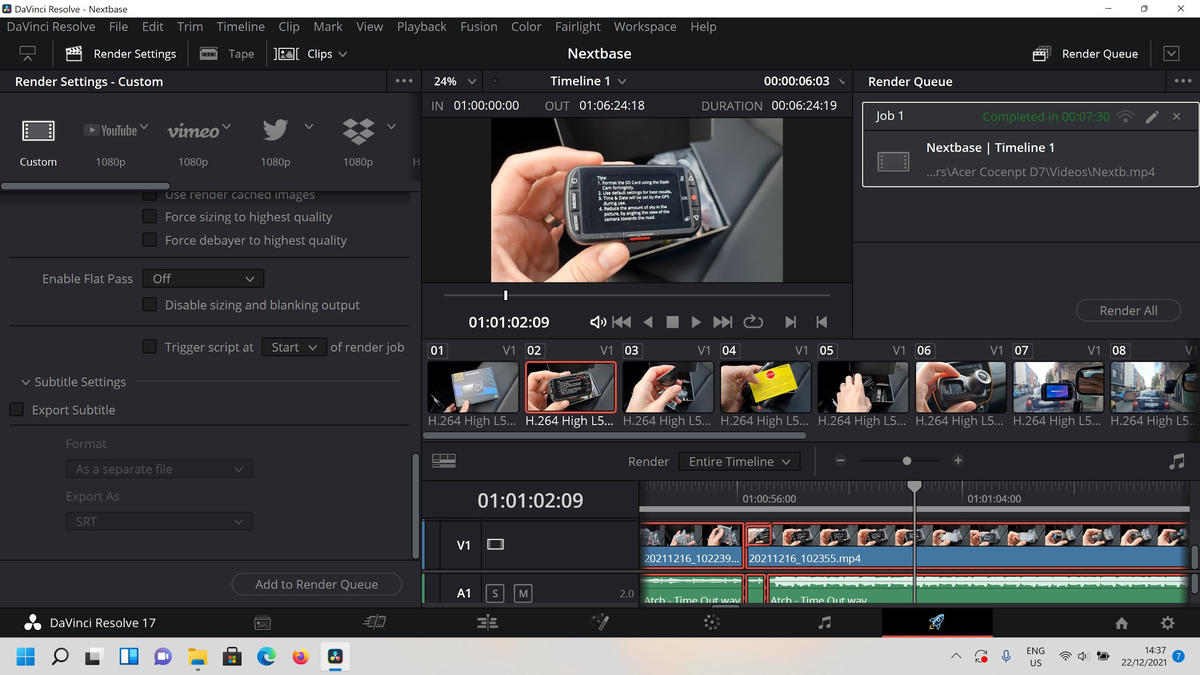Open the Timeline 1 selector dropdown

tap(588, 81)
